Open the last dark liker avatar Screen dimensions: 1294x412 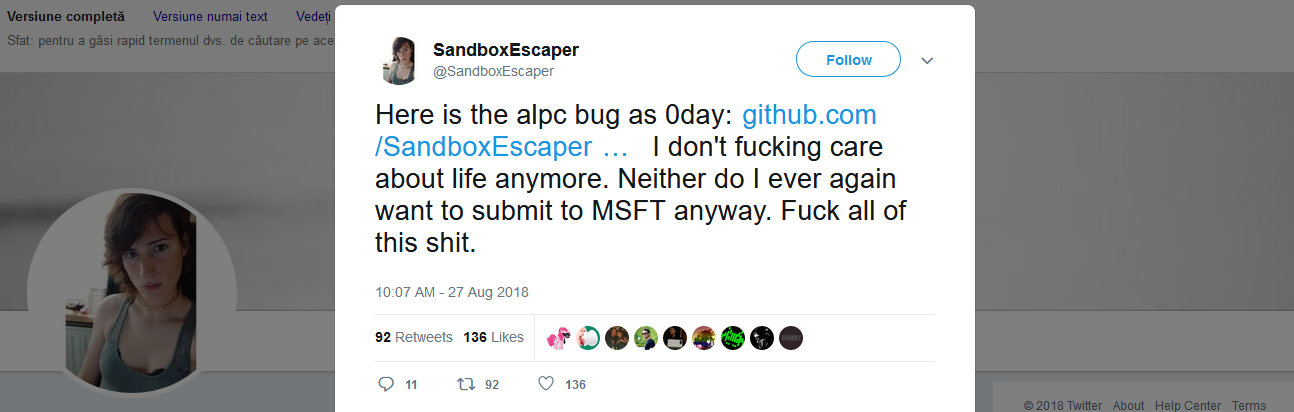click(791, 338)
